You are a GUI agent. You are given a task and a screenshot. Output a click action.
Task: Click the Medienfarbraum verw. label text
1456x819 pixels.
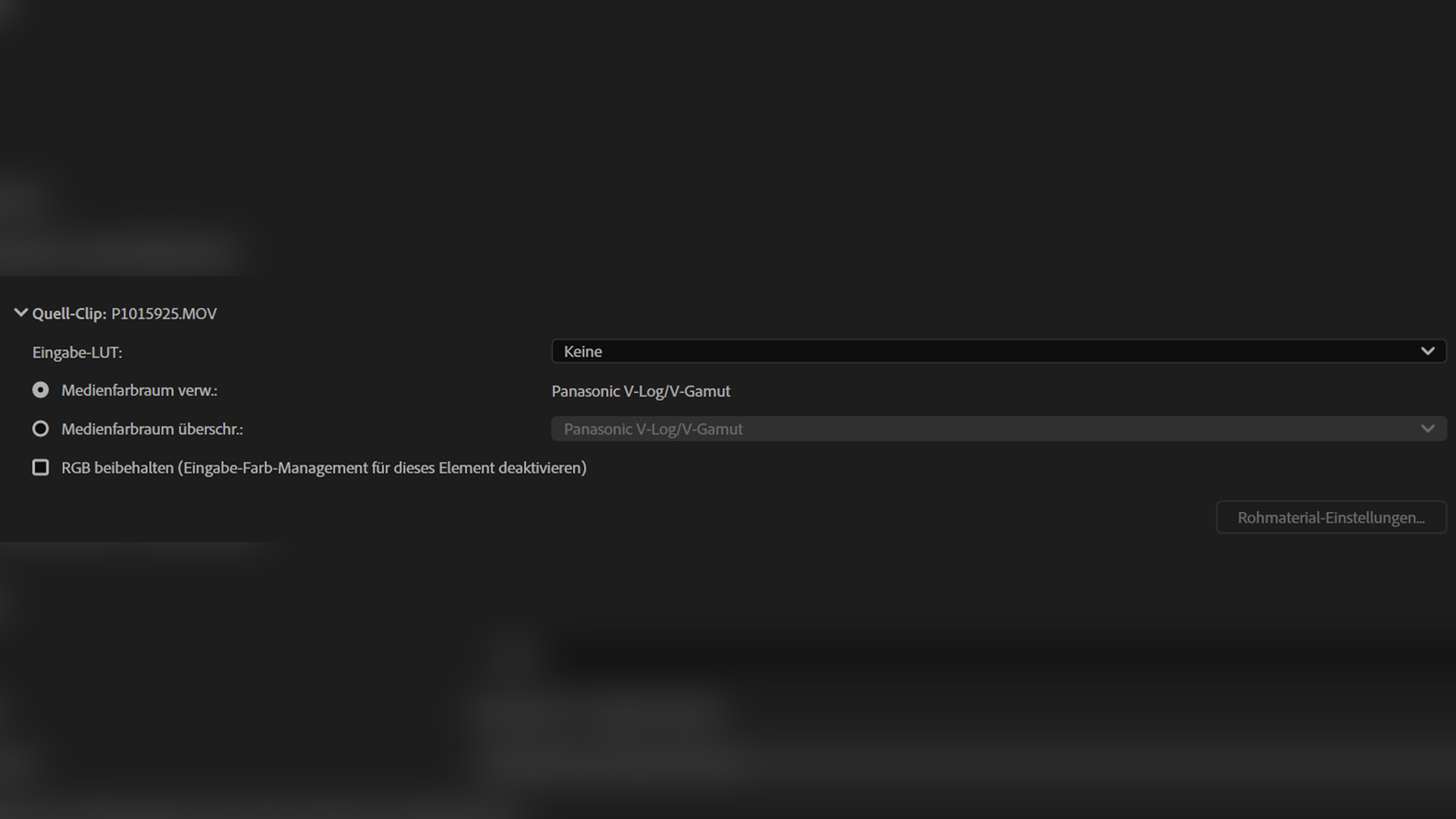click(x=139, y=391)
